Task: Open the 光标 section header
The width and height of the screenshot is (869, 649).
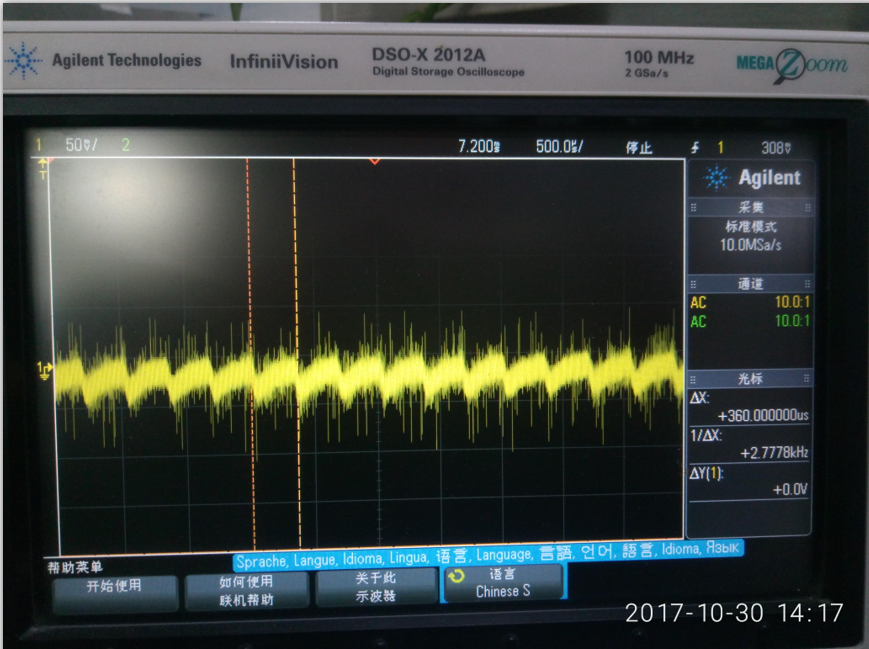Action: point(750,379)
